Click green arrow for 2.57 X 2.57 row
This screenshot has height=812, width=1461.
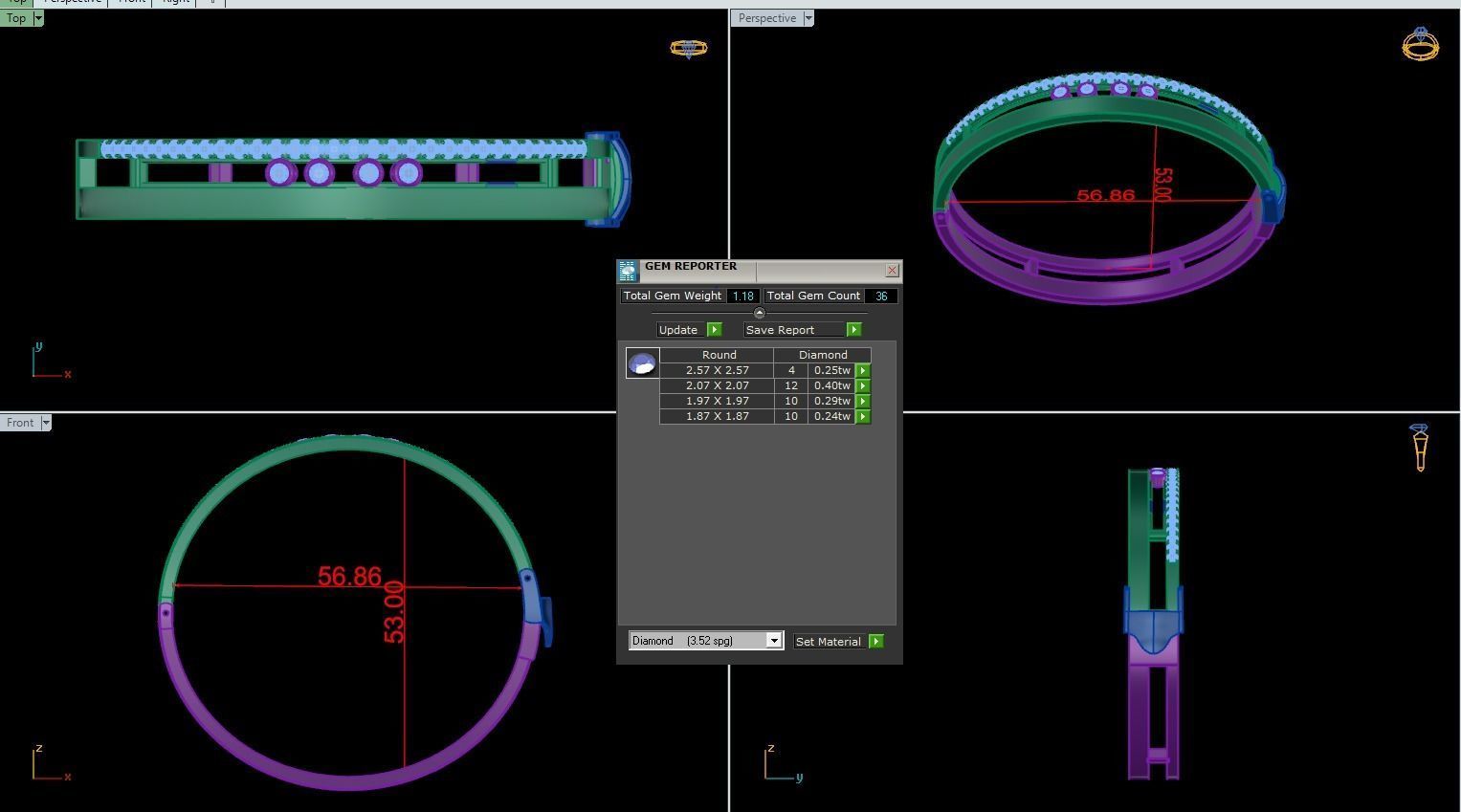click(863, 370)
